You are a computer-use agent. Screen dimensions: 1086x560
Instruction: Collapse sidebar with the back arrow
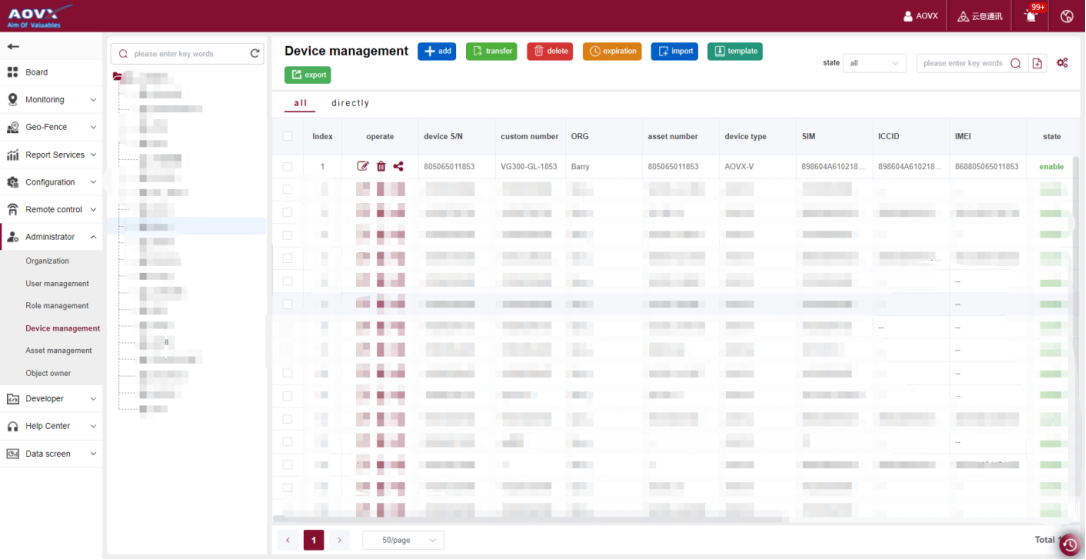13,46
